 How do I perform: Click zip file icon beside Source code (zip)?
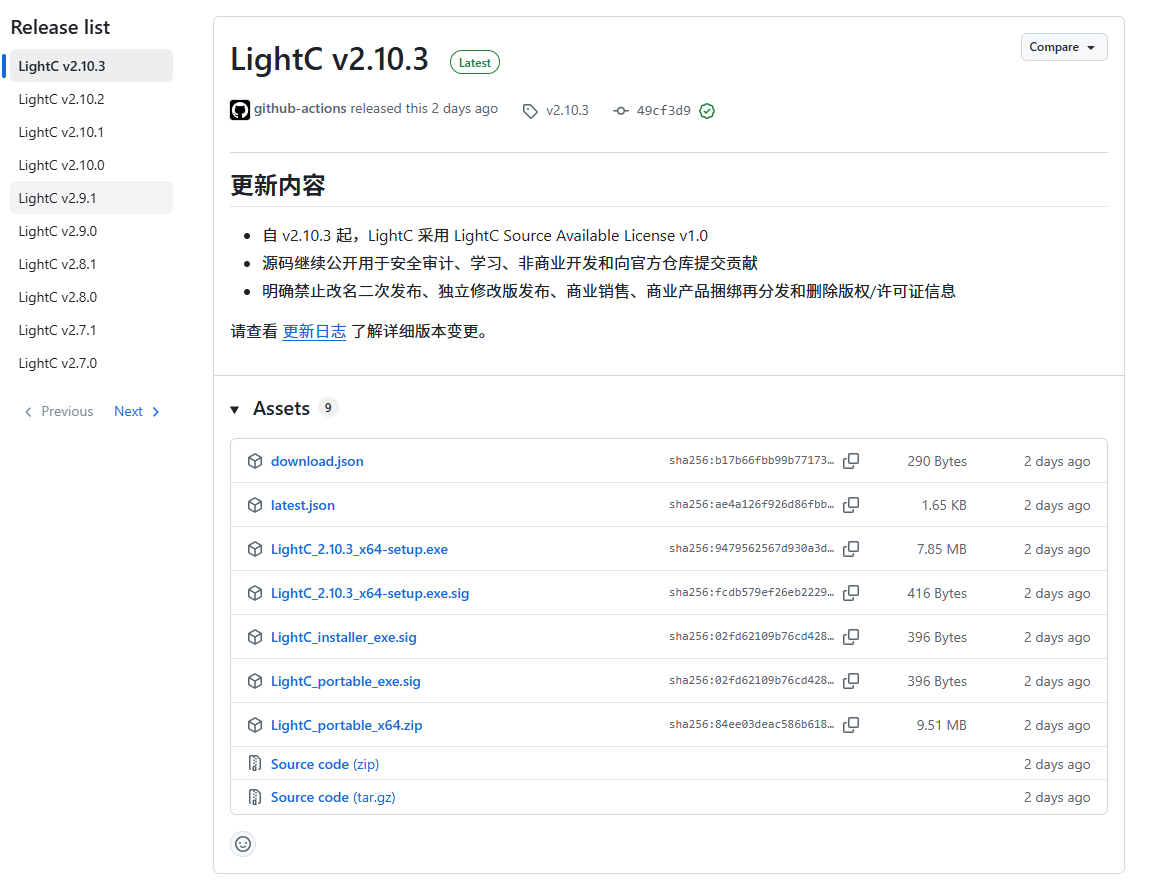255,763
